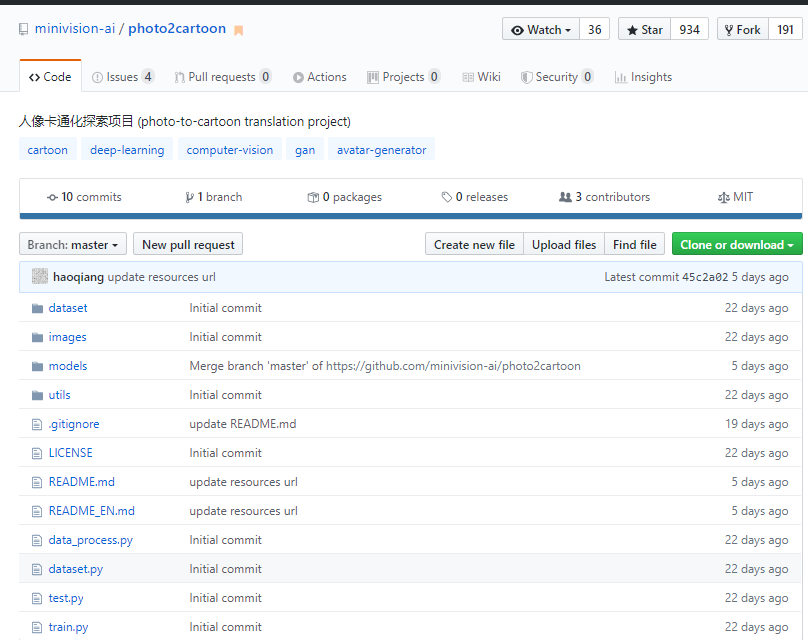View the 10 commits history
808x640 pixels.
(x=84, y=197)
